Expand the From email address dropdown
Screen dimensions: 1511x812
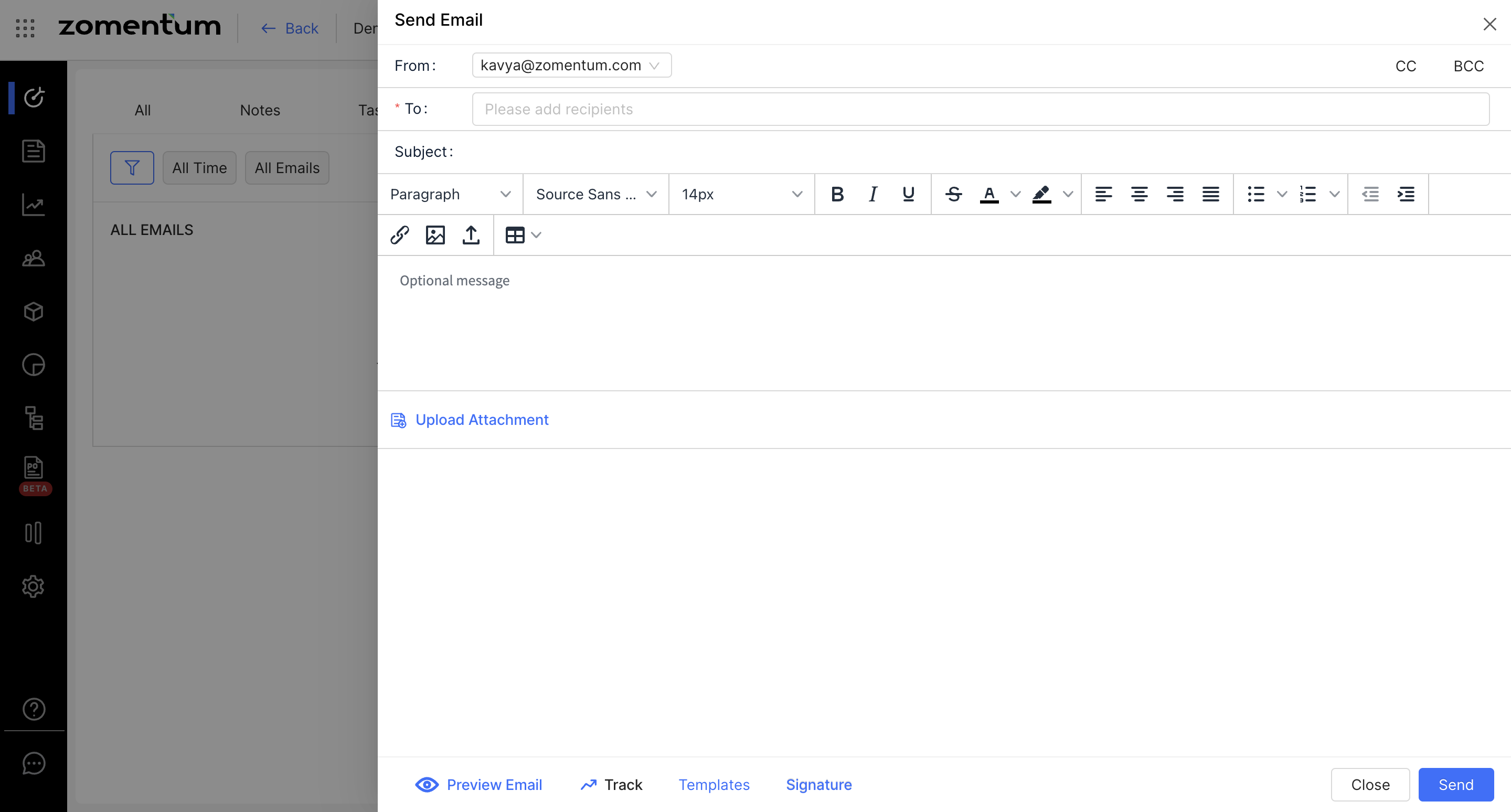click(x=571, y=65)
